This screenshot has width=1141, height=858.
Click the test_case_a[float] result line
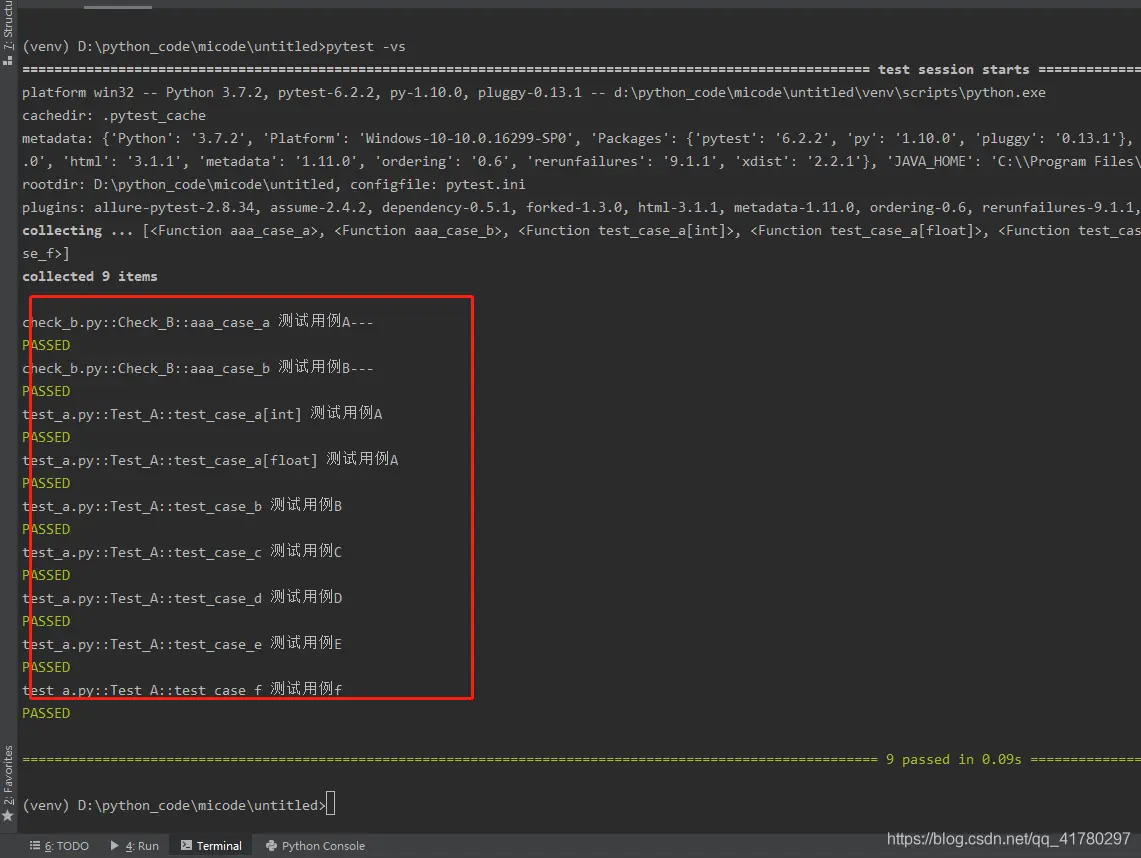pyautogui.click(x=210, y=459)
